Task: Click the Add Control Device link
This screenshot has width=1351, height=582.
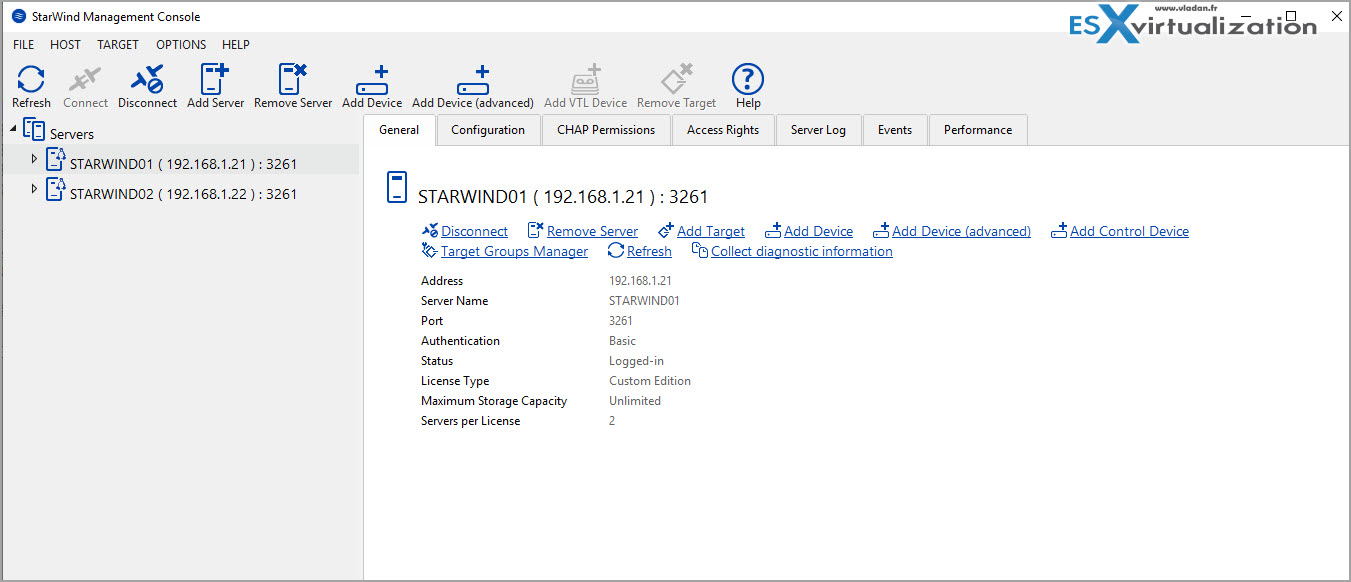Action: click(1129, 231)
